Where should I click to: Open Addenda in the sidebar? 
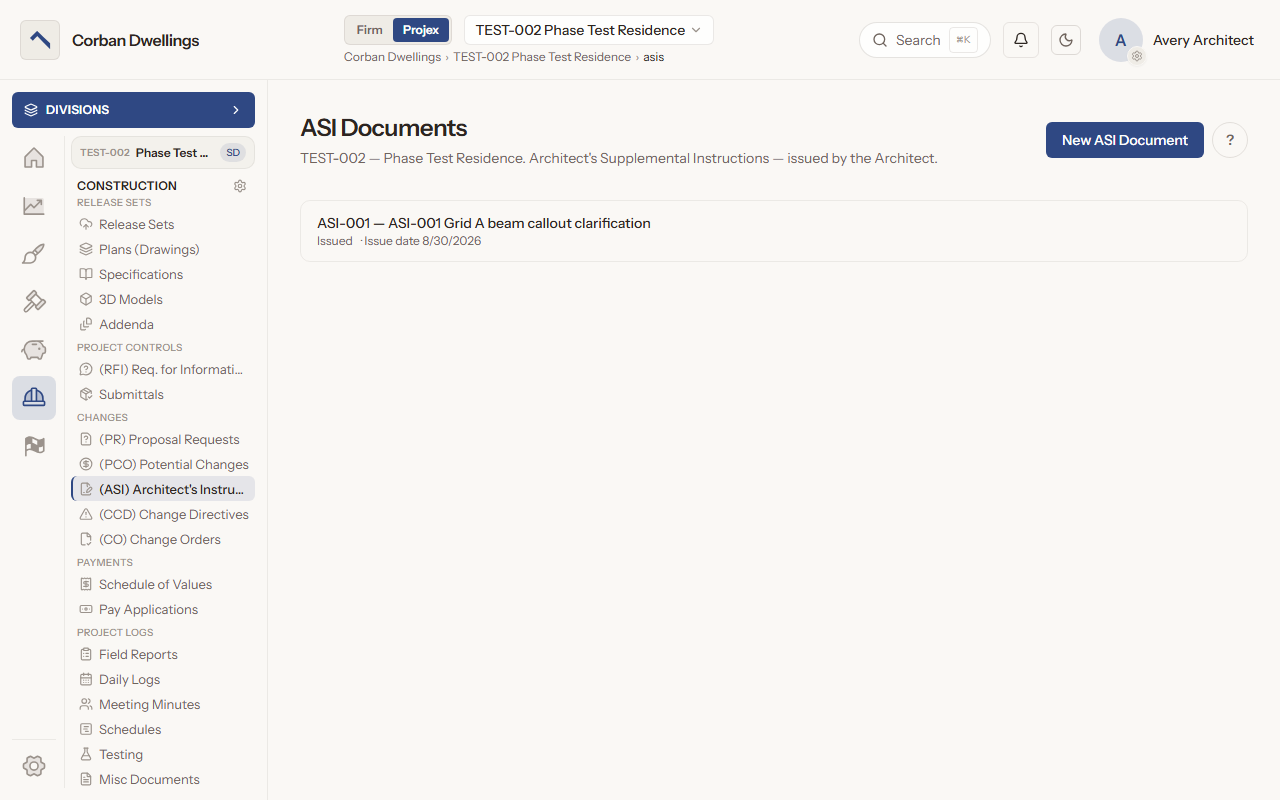[163, 325]
